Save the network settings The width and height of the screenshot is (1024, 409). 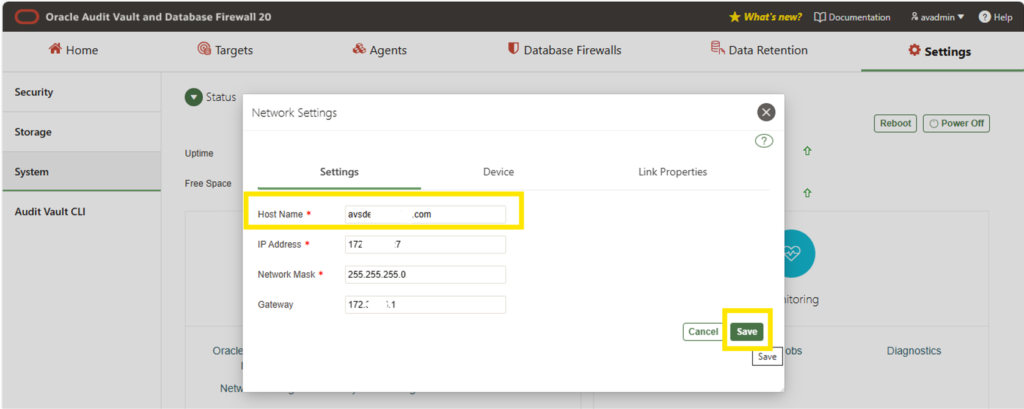746,332
